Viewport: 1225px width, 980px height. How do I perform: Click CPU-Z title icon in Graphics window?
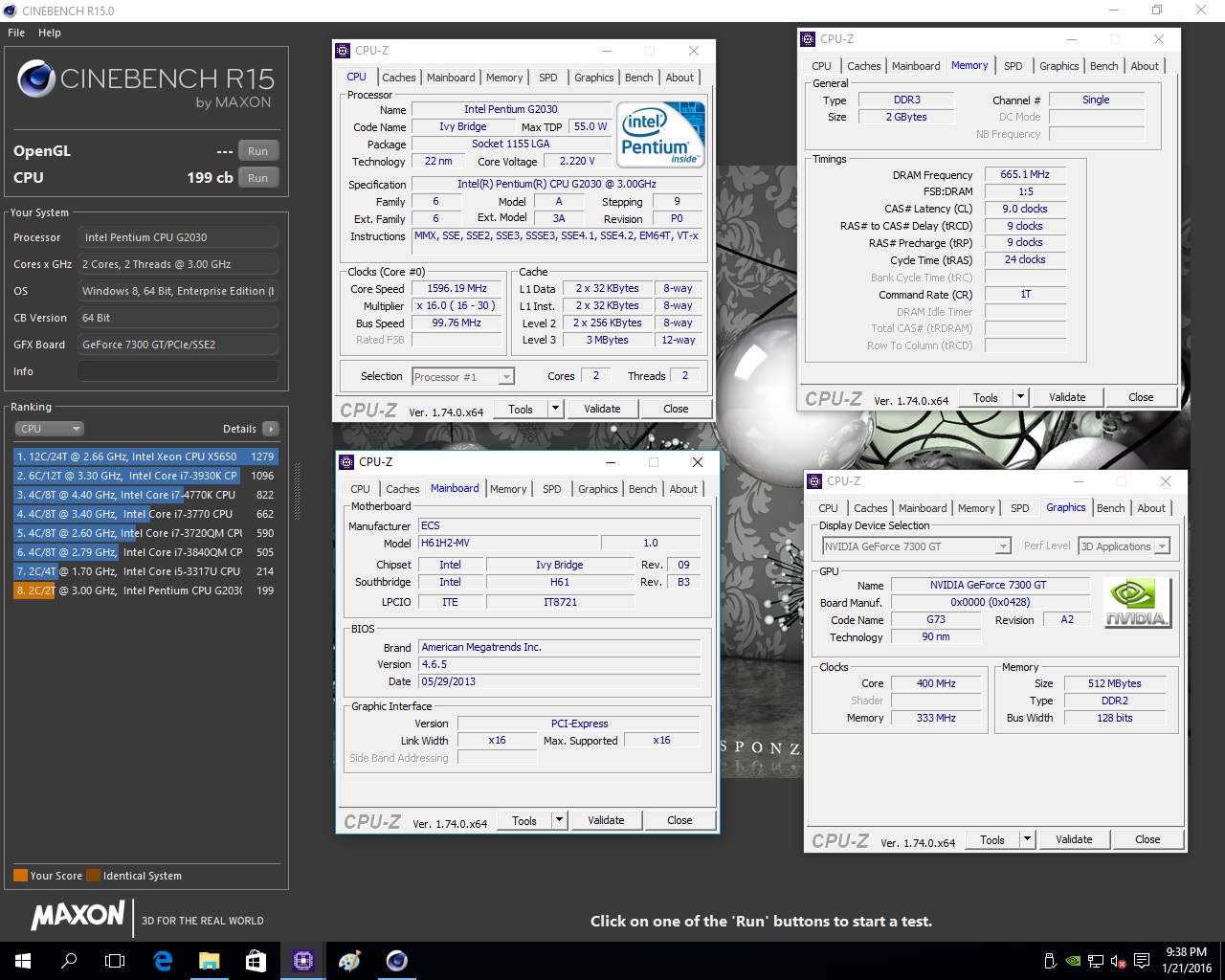[x=814, y=481]
